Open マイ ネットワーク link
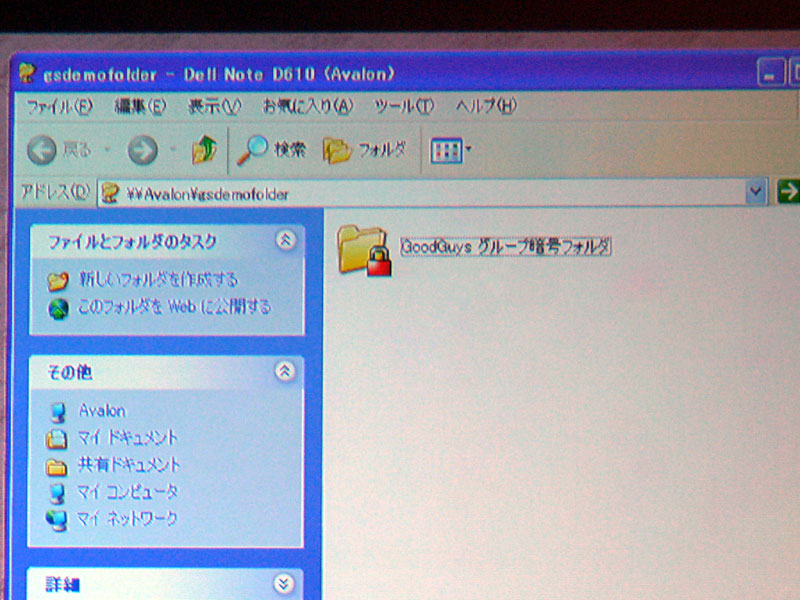This screenshot has height=600, width=800. tap(127, 519)
